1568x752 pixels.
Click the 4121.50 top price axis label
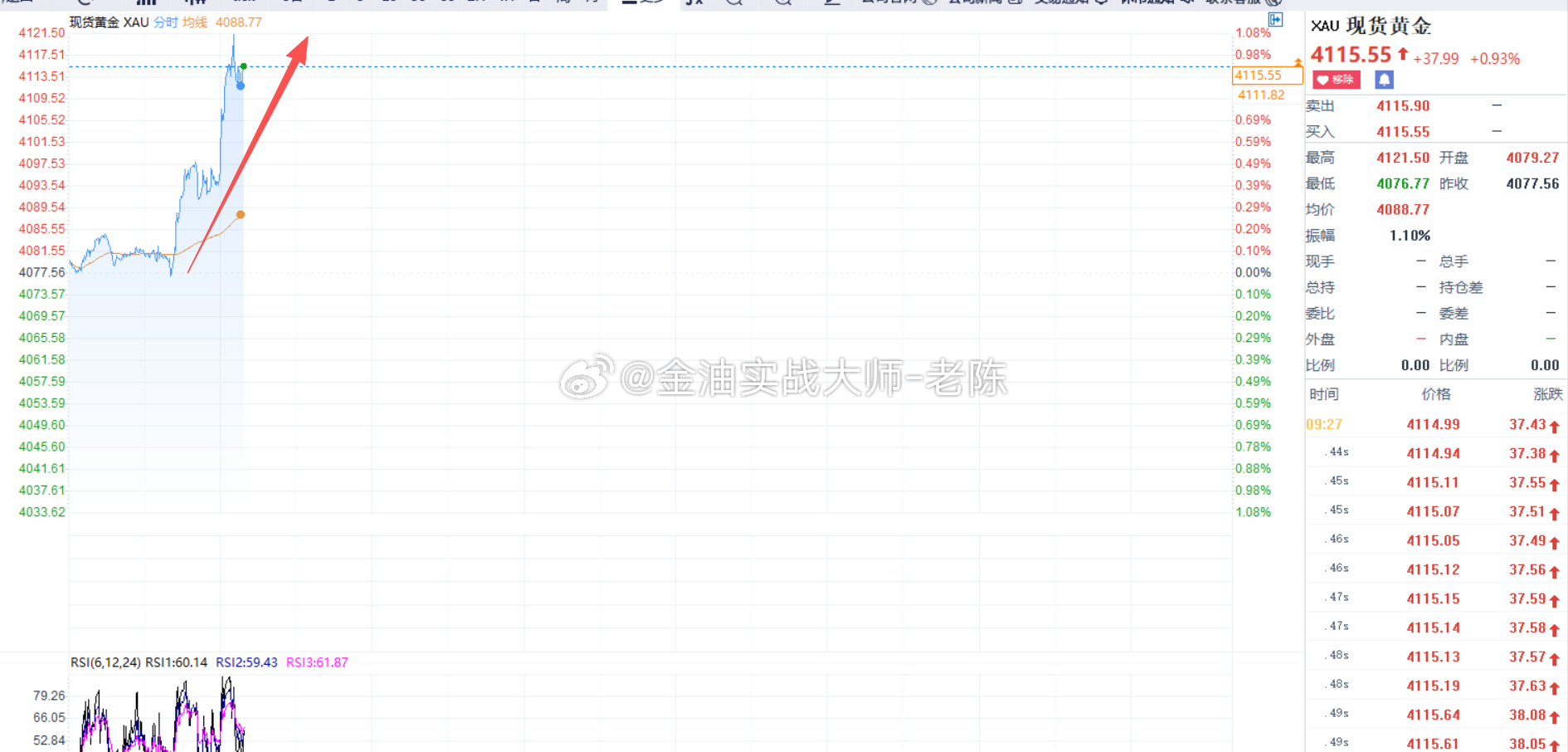41,33
